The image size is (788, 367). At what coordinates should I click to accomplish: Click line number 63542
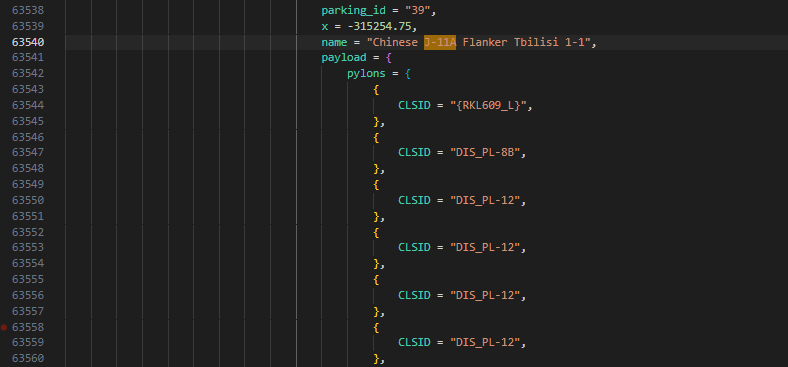point(28,73)
